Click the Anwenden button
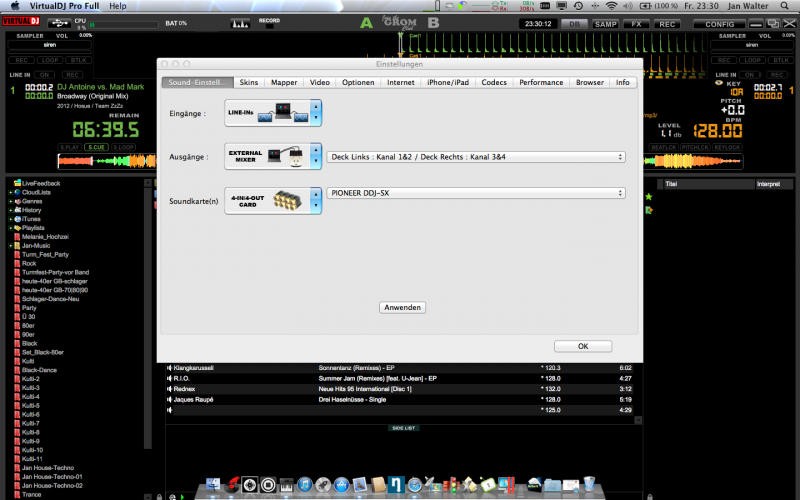 pyautogui.click(x=403, y=307)
